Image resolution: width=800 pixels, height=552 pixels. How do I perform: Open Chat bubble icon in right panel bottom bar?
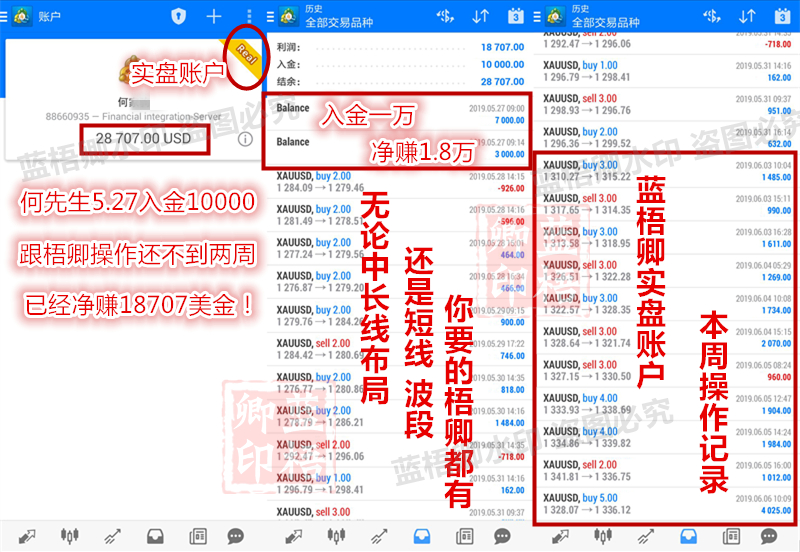(x=769, y=537)
